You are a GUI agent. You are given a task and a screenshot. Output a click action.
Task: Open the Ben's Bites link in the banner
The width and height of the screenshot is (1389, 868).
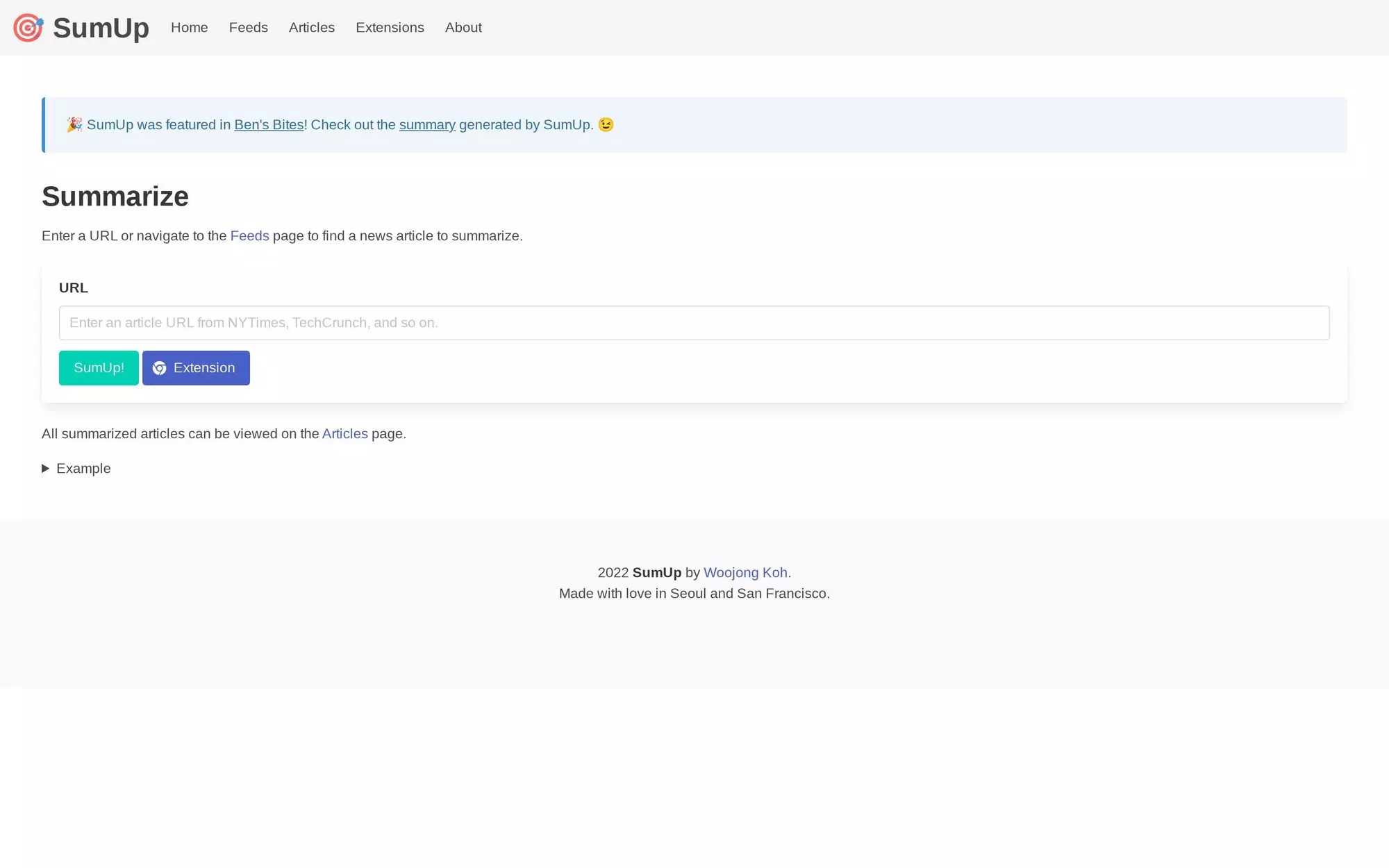click(269, 125)
